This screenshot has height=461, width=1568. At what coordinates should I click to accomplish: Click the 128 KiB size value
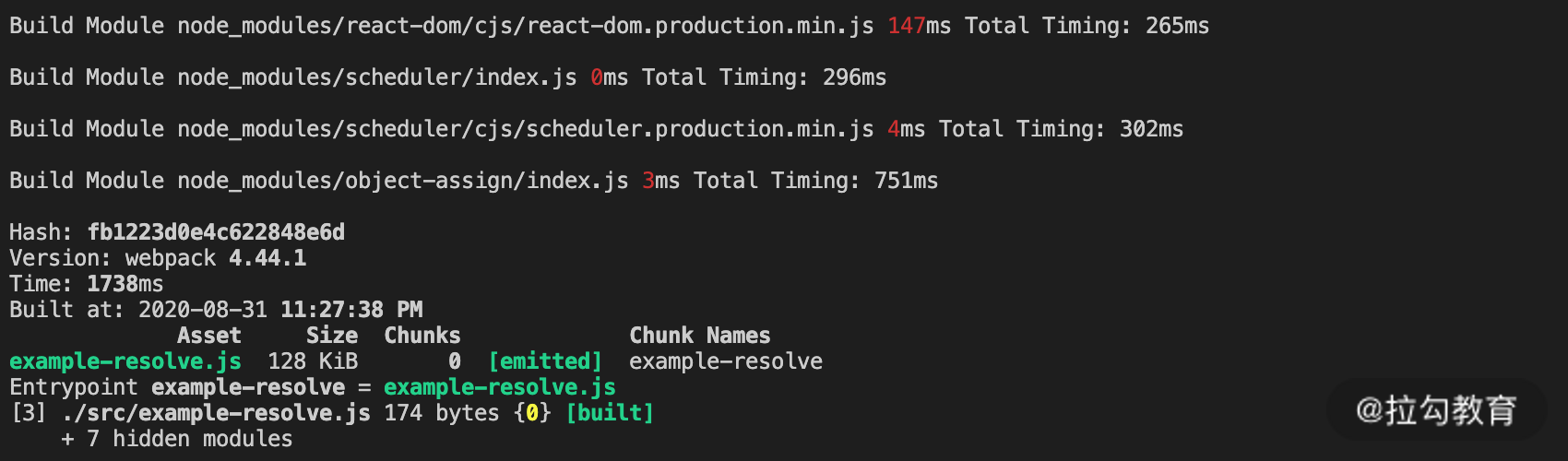click(x=313, y=361)
